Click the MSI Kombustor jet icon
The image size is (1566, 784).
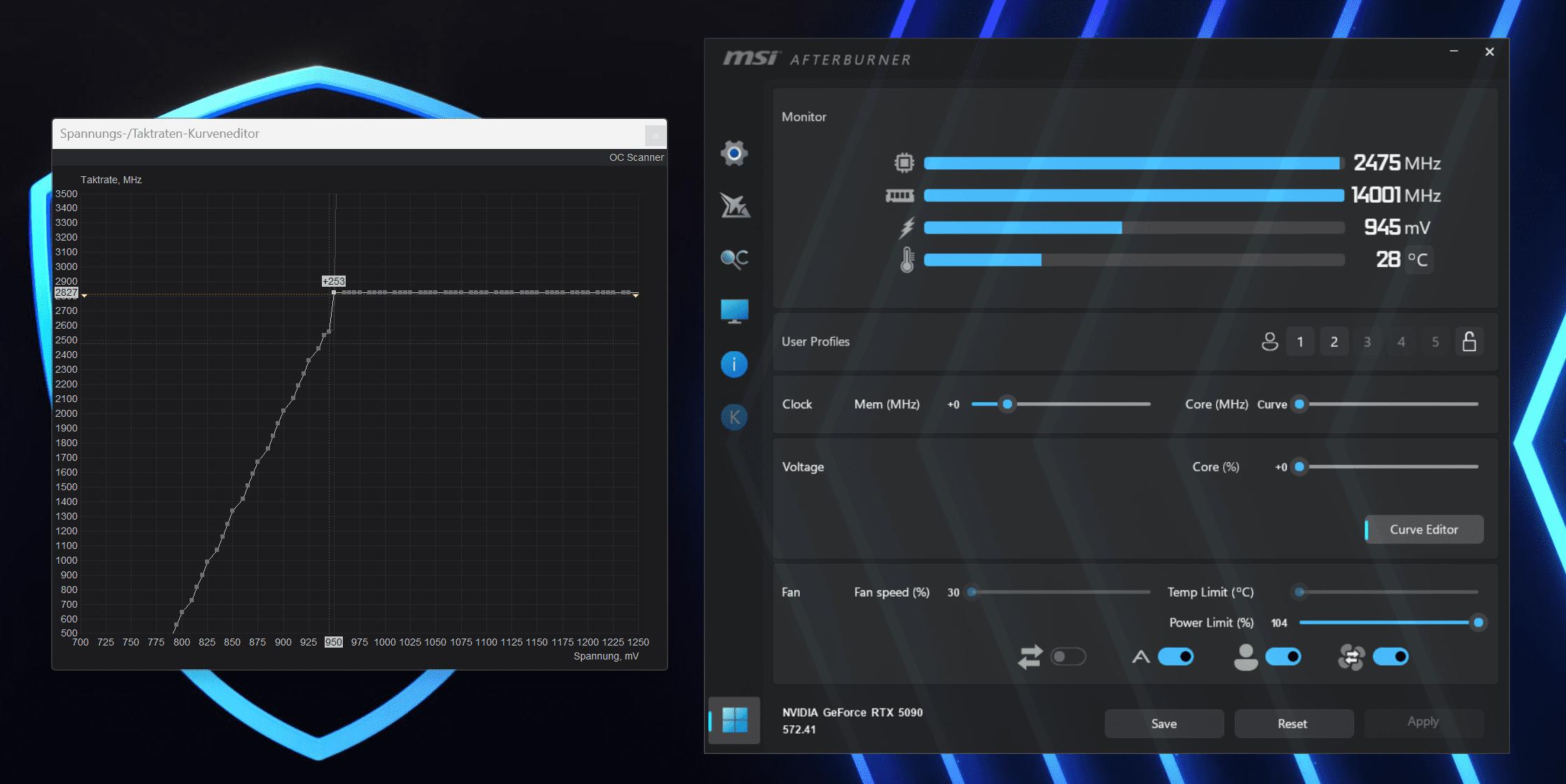coord(734,206)
